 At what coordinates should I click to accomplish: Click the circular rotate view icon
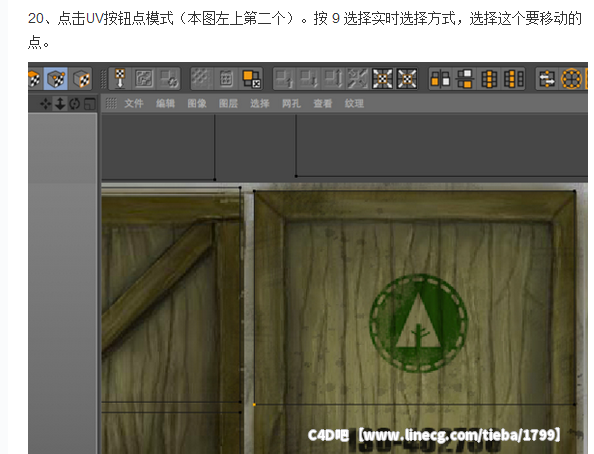click(75, 103)
